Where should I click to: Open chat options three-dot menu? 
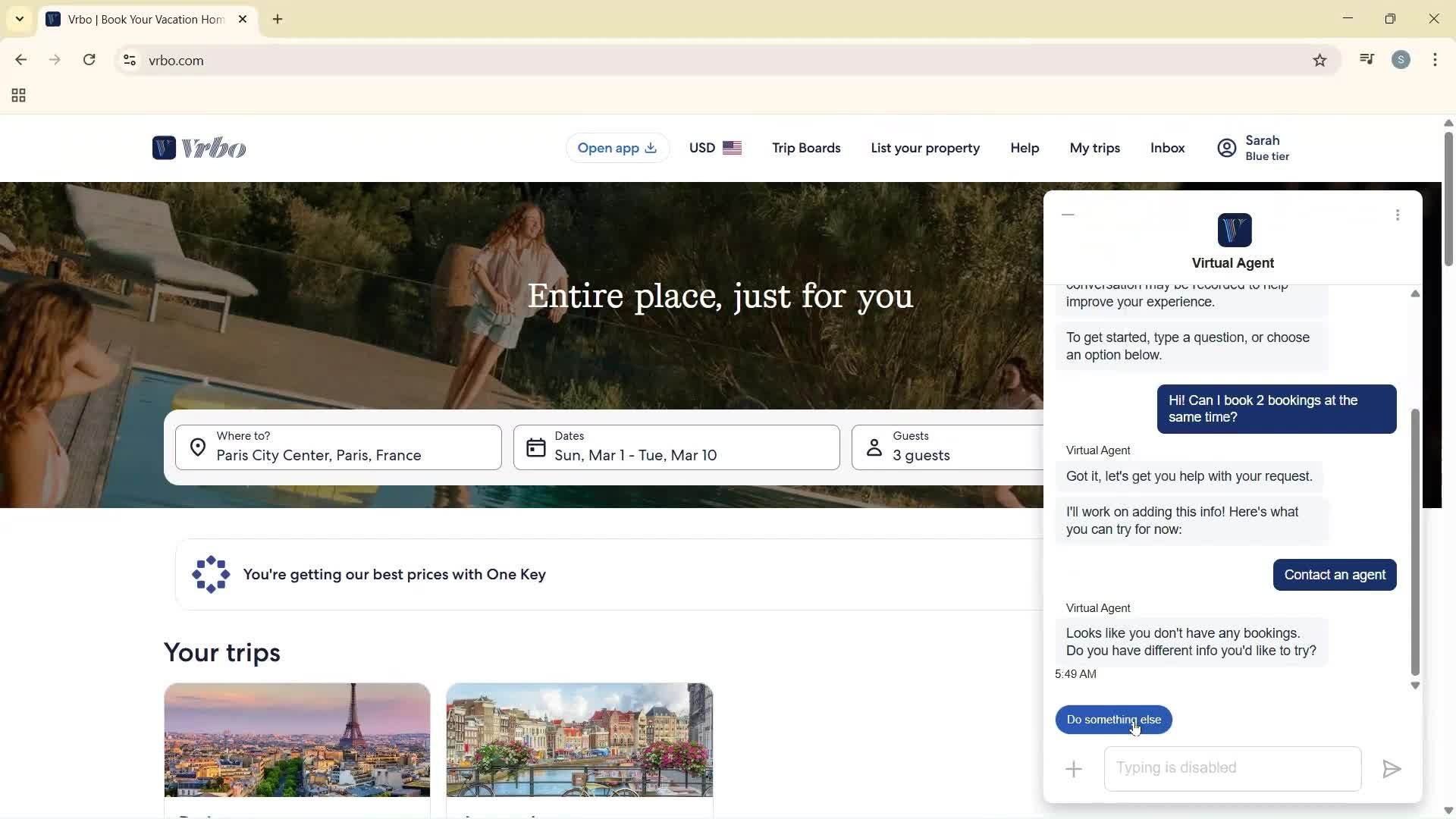pos(1398,215)
